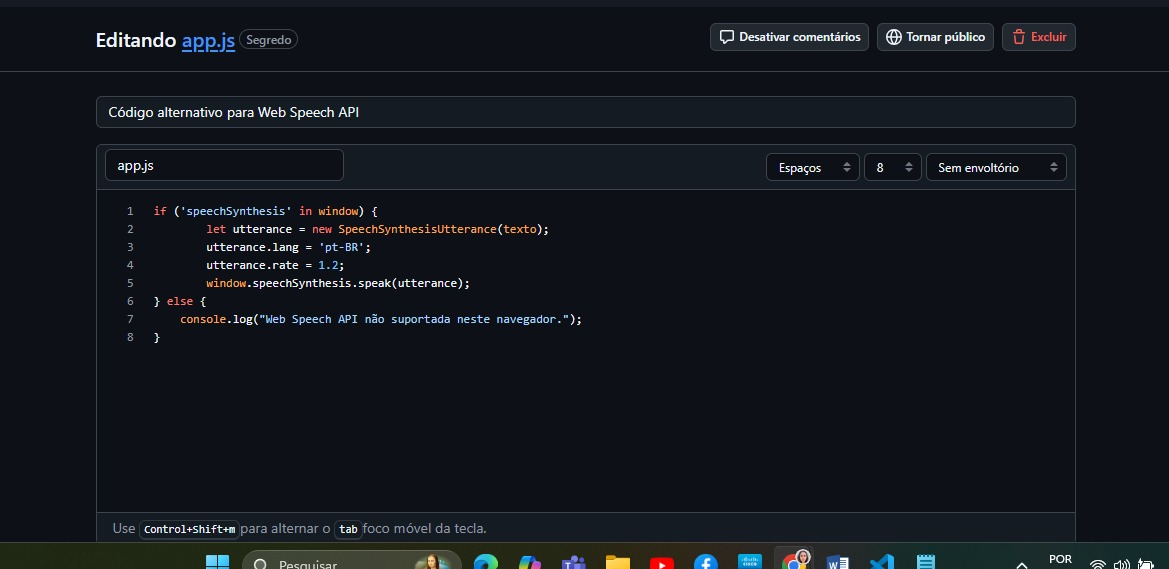The width and height of the screenshot is (1169, 569).
Task: Open YouTube app from taskbar
Action: click(x=661, y=562)
